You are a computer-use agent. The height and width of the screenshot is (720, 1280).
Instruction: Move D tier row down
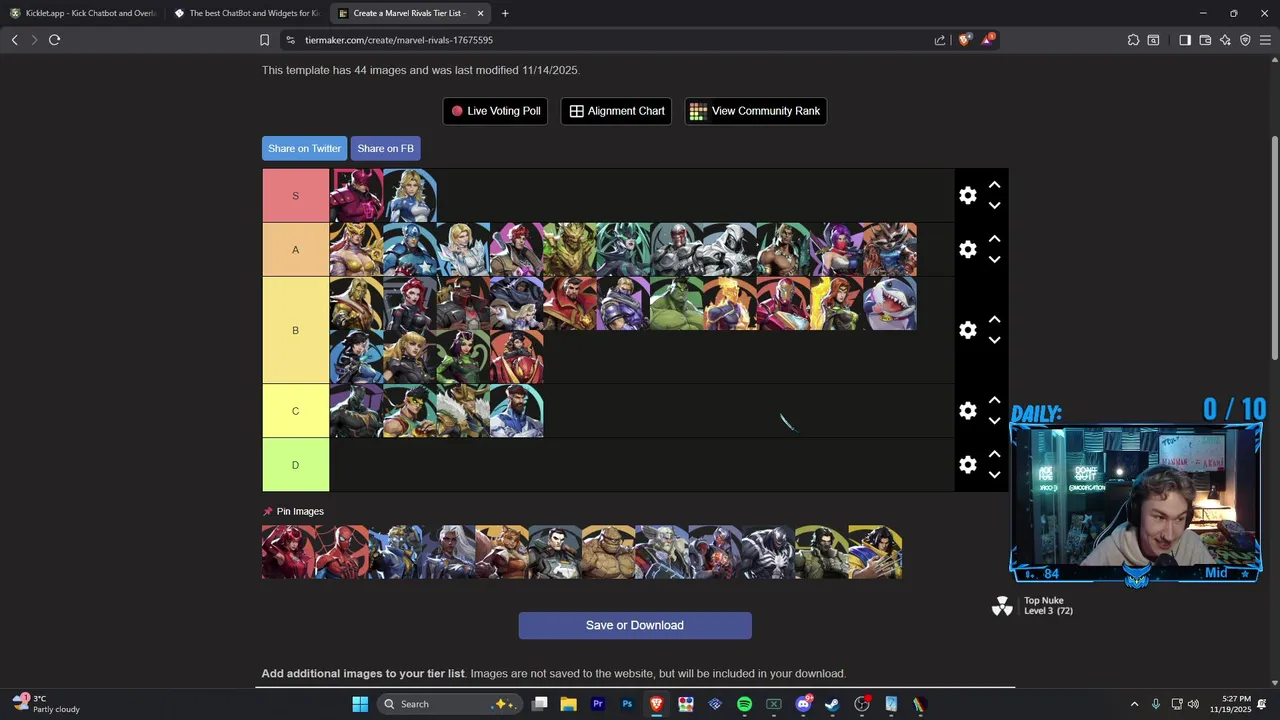994,475
